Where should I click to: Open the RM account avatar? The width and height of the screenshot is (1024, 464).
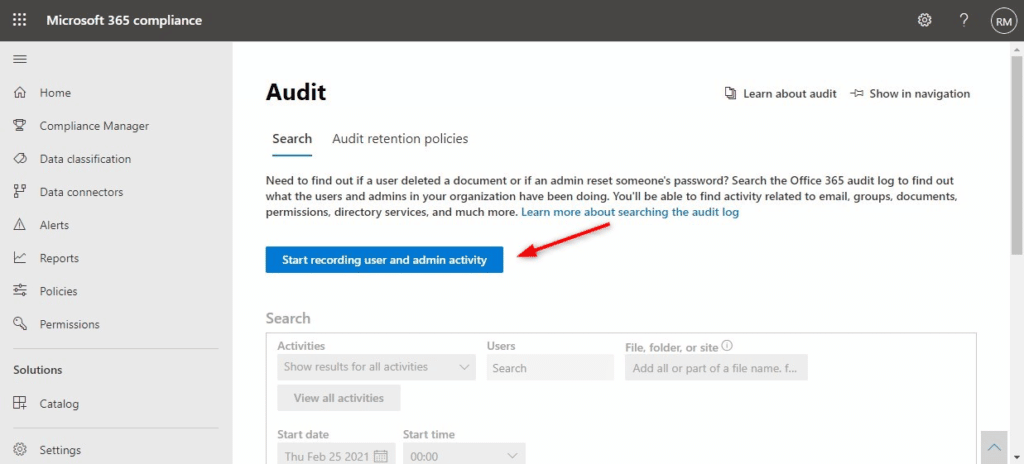(1002, 21)
